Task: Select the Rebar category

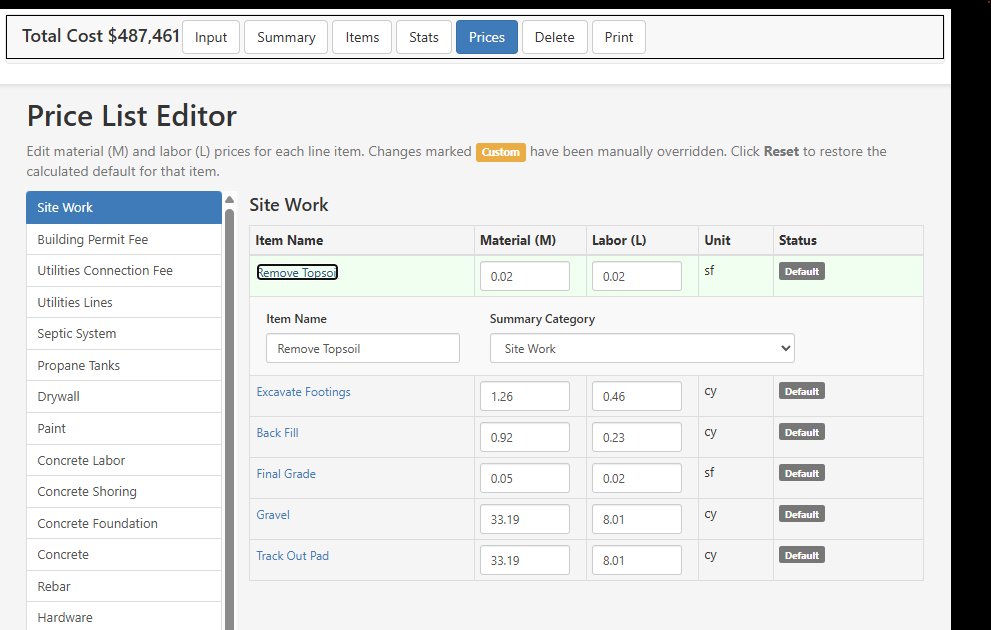Action: [x=56, y=586]
